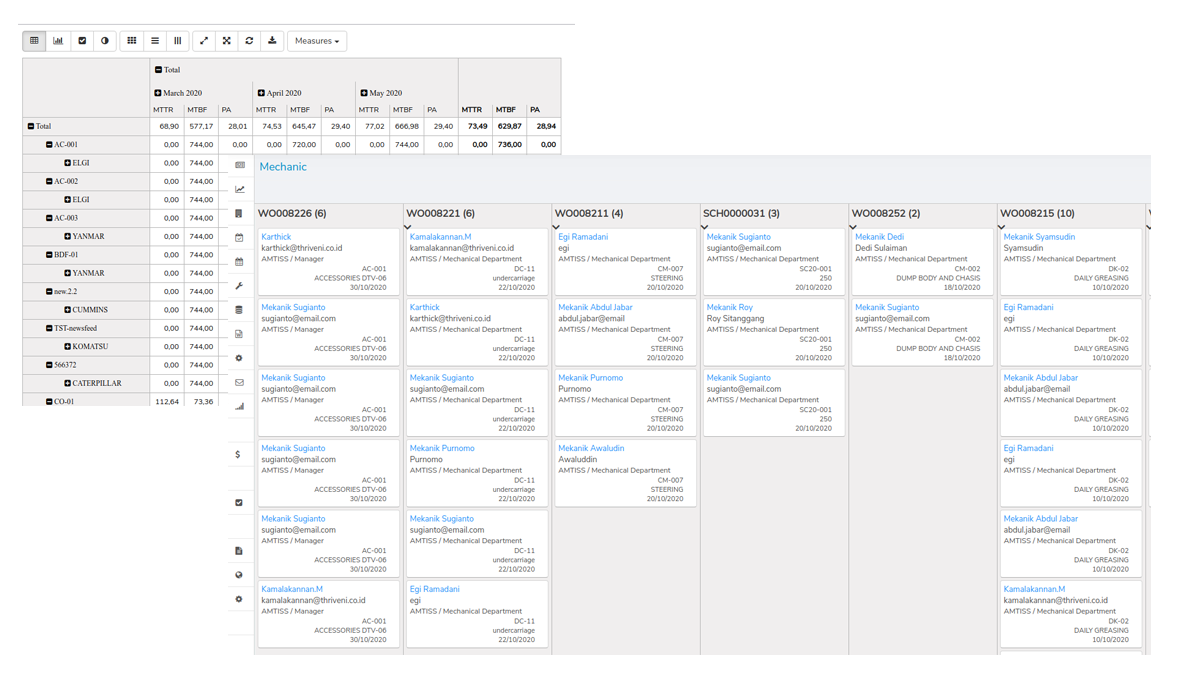This screenshot has width=1200, height=685.
Task: Open the wrench maintenance icon in sidebar
Action: (x=239, y=286)
